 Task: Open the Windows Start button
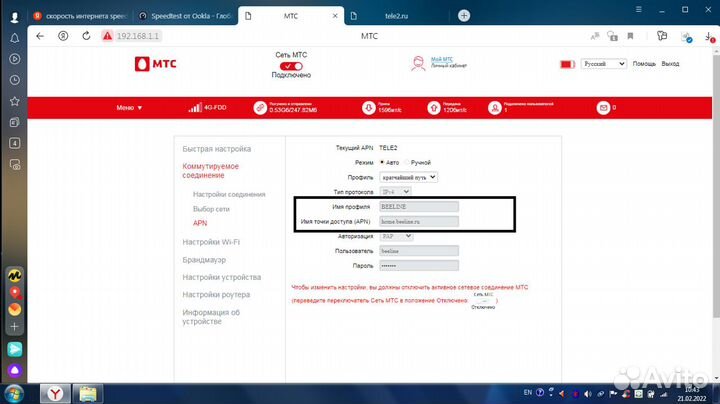point(13,394)
